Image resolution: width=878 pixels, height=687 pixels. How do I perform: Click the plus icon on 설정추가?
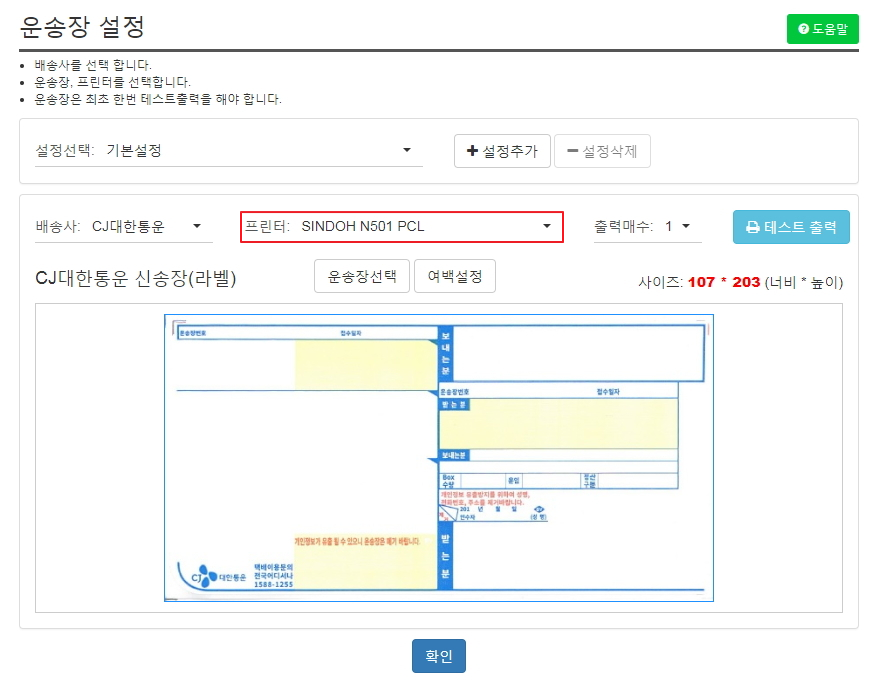(x=472, y=151)
